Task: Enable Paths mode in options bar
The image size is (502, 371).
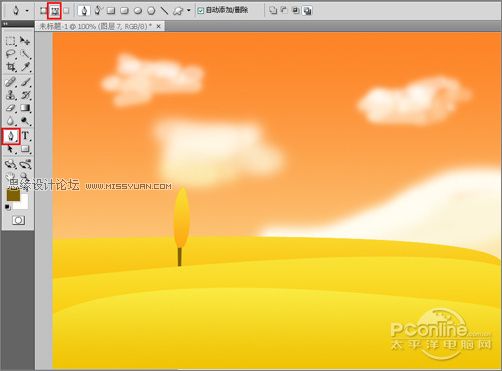Action: [x=55, y=11]
